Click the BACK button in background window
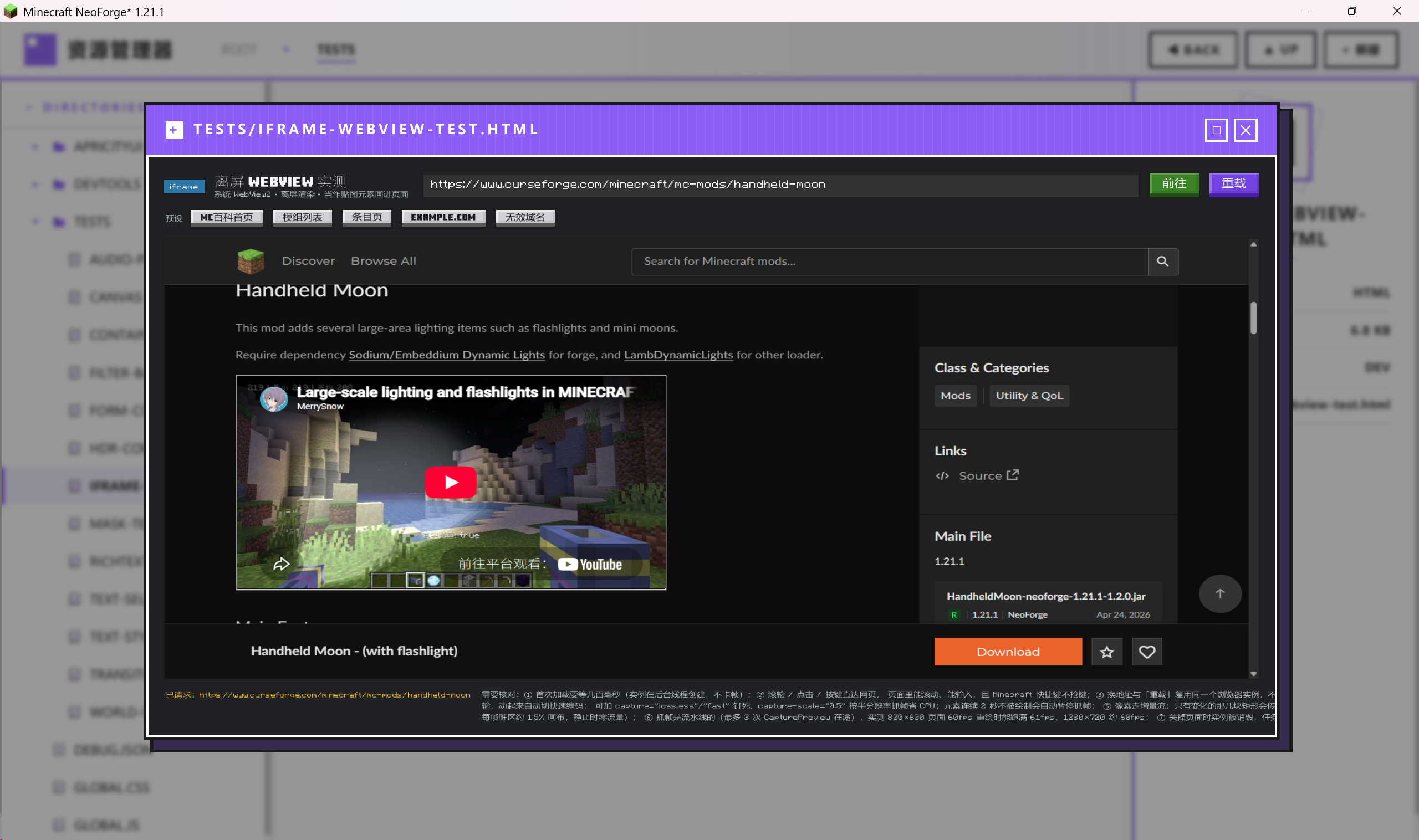This screenshot has height=840, width=1419. [x=1192, y=50]
